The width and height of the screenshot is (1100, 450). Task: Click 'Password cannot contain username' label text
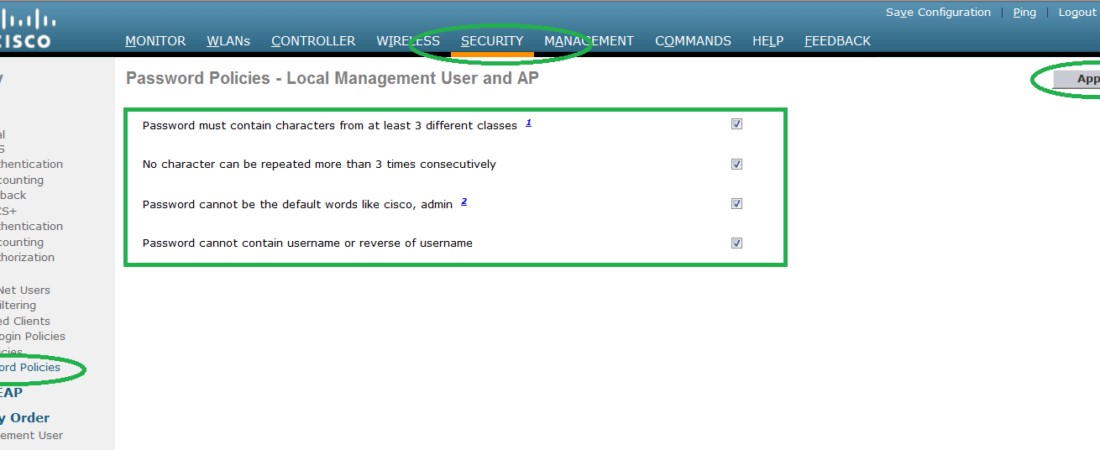click(307, 244)
